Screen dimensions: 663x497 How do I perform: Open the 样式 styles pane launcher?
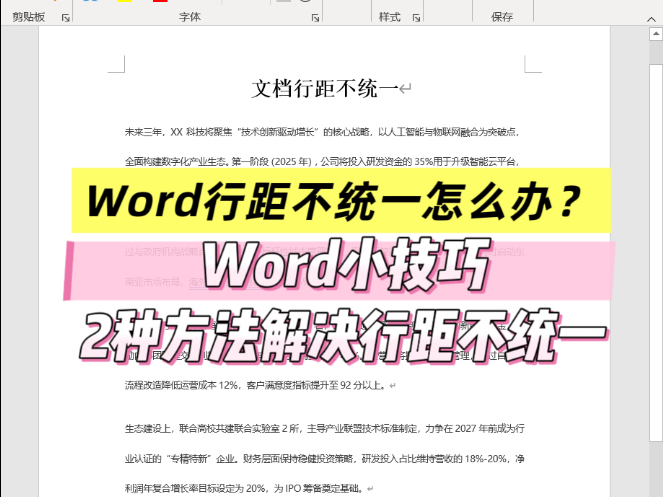(416, 18)
